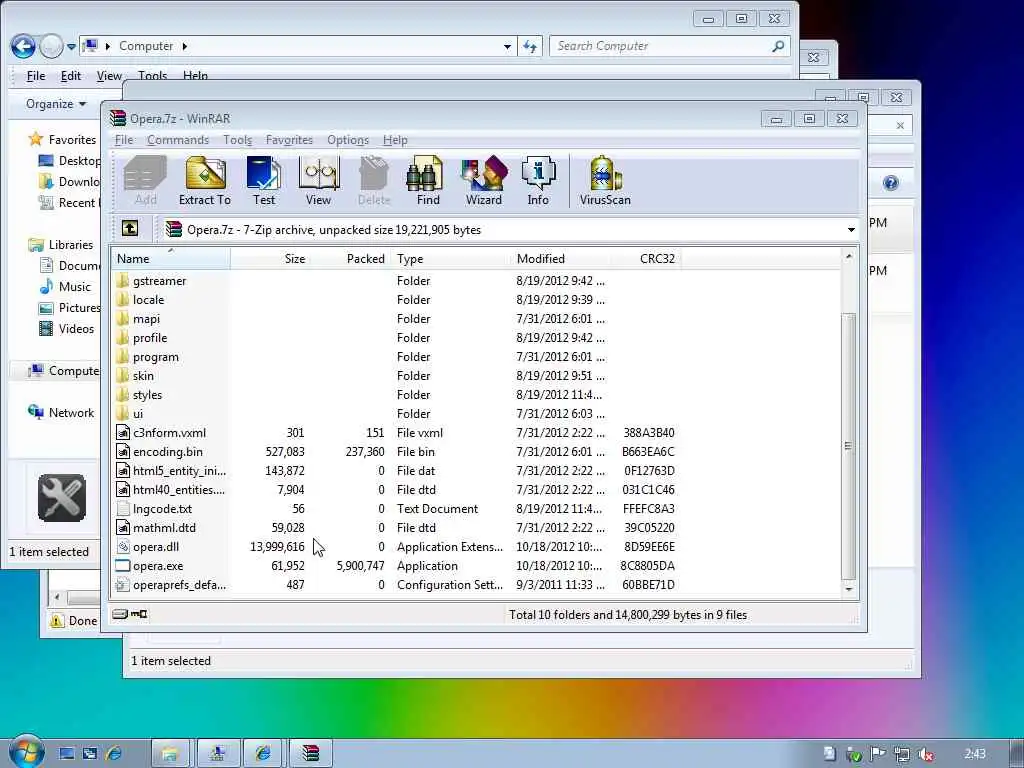Open the Windows Start button
The width and height of the screenshot is (1024, 768).
[x=25, y=752]
